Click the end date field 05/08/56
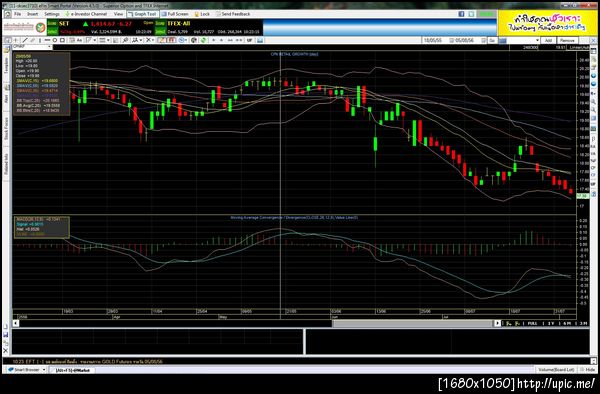Screen dimensions: 600x394 (464, 40)
